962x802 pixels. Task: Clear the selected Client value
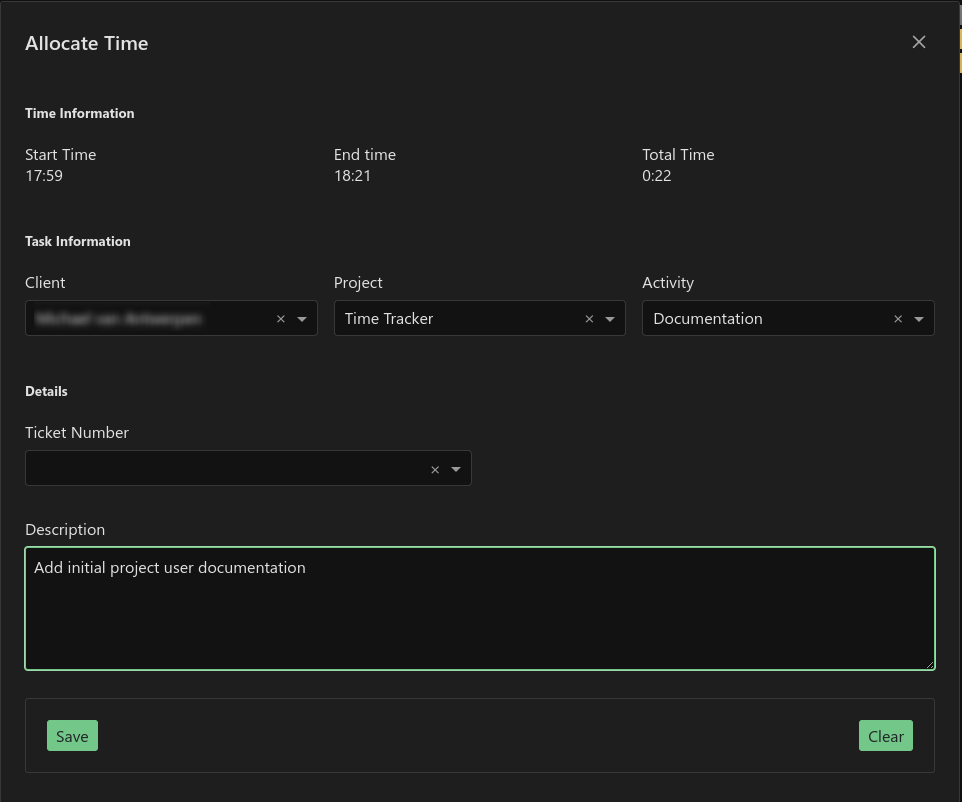pyautogui.click(x=280, y=318)
